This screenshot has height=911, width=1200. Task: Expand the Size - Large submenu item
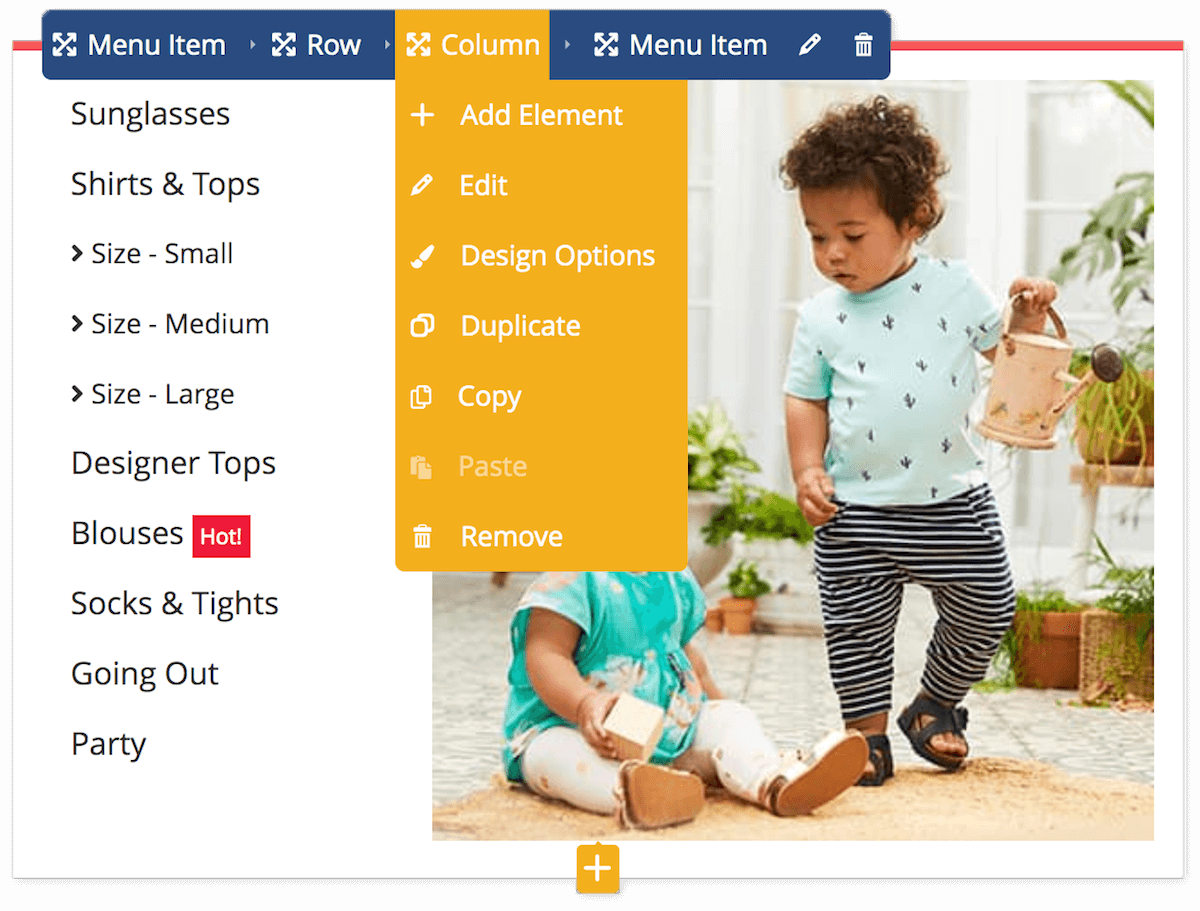coord(152,394)
